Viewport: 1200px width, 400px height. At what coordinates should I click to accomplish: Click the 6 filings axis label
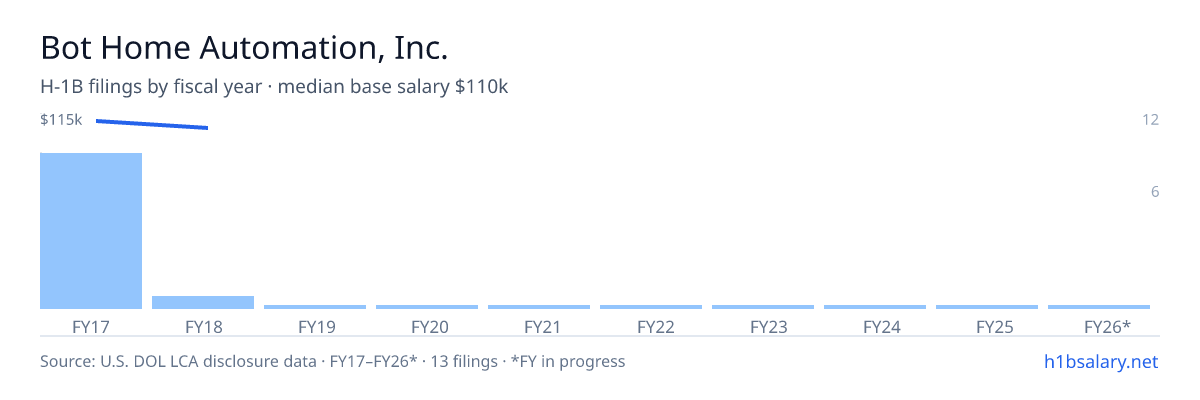click(1154, 192)
